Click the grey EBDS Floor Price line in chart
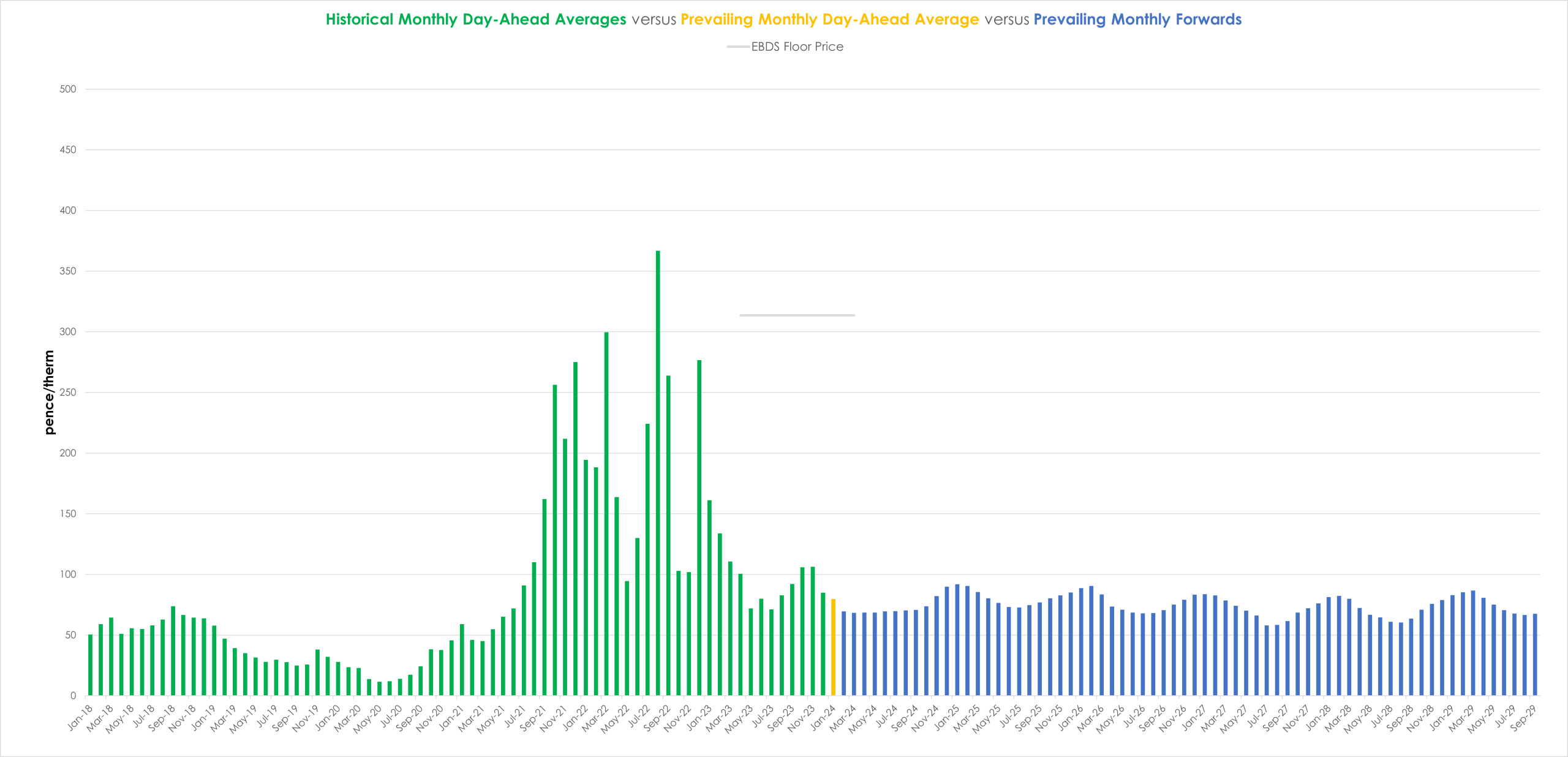The image size is (1568, 757). (x=797, y=315)
